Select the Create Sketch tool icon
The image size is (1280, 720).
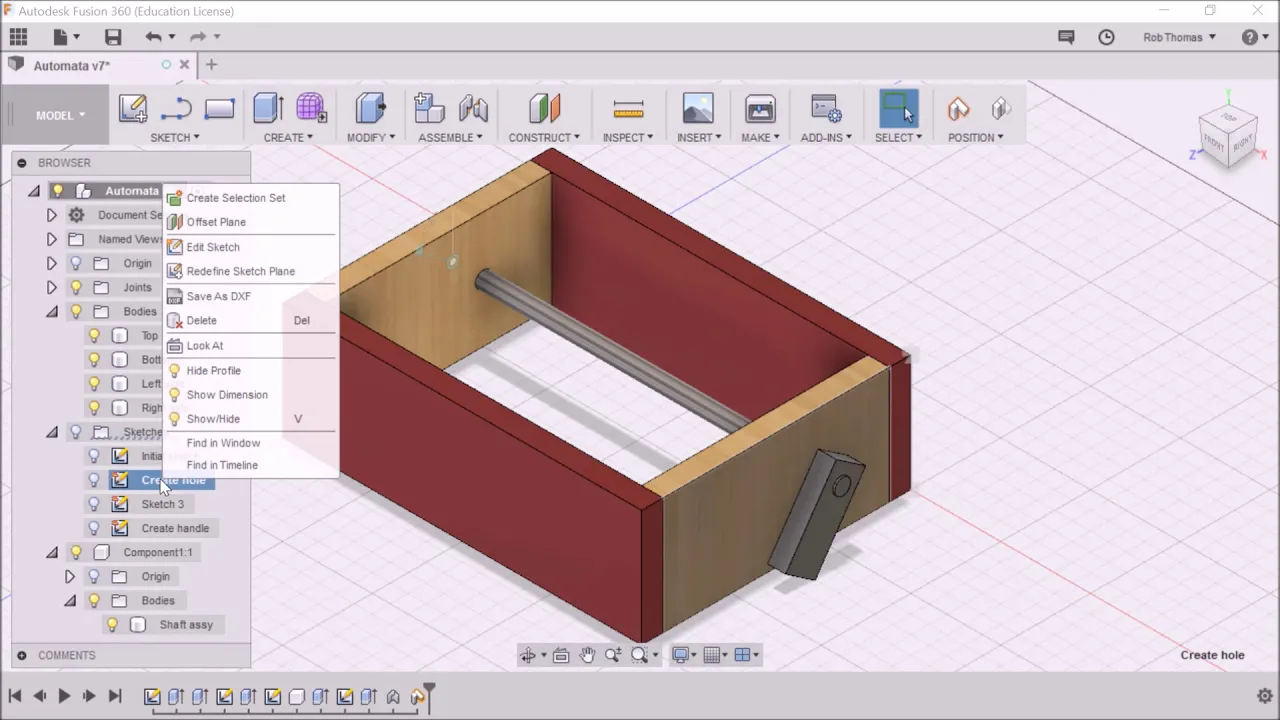tap(133, 108)
